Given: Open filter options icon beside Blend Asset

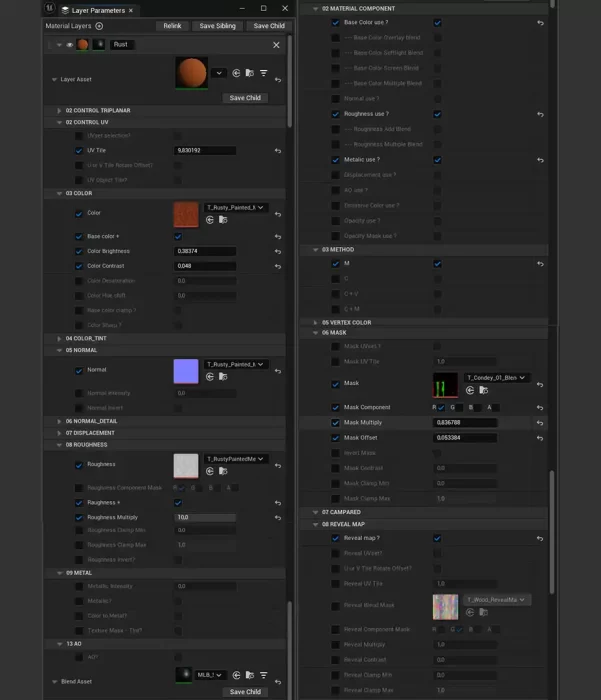Looking at the screenshot, I should (x=264, y=675).
